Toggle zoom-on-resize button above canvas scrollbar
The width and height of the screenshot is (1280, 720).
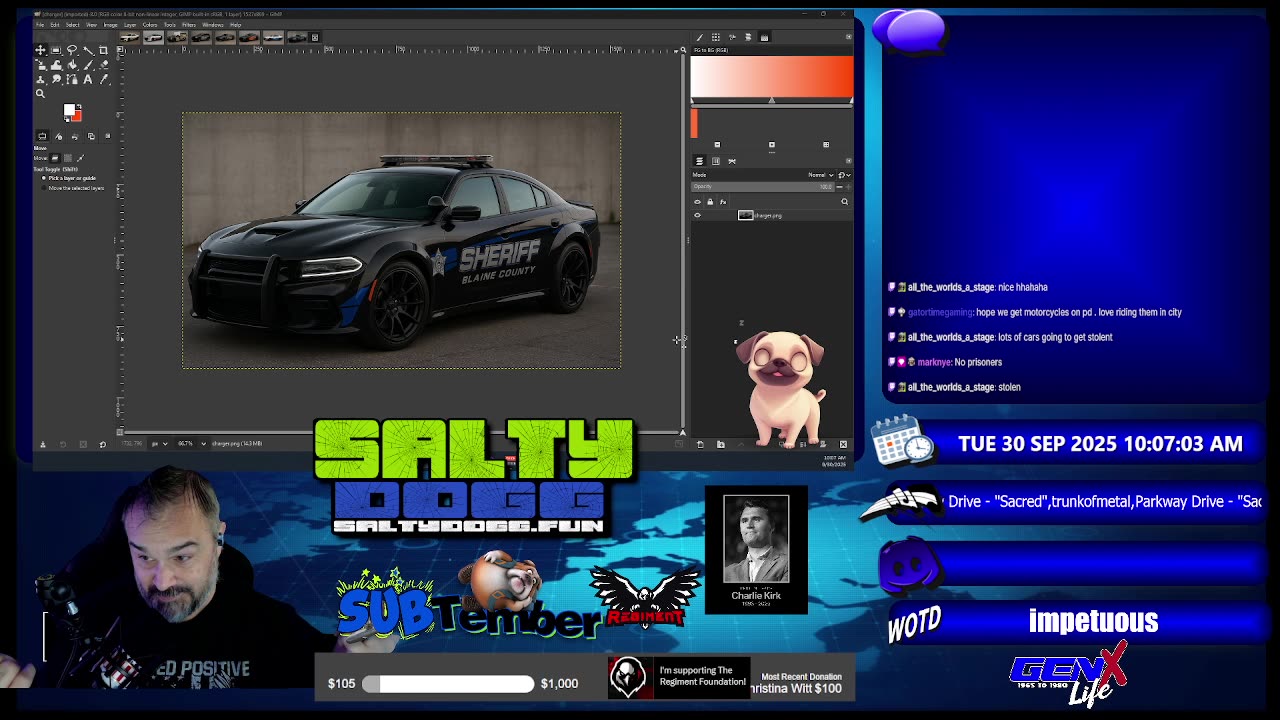click(x=682, y=49)
